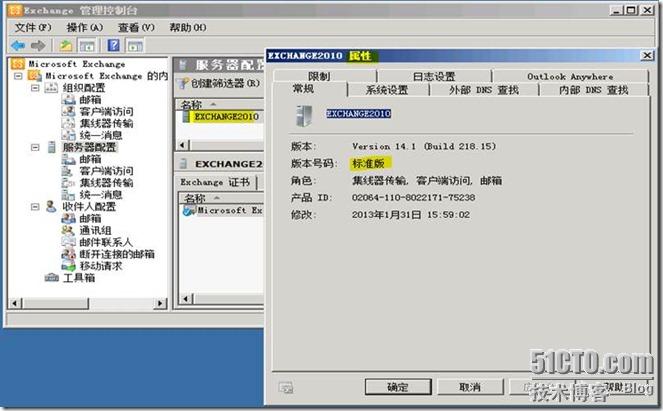Click the dialog bottom-left help icon
Viewport: 663px width, 411px height.
pos(286,387)
